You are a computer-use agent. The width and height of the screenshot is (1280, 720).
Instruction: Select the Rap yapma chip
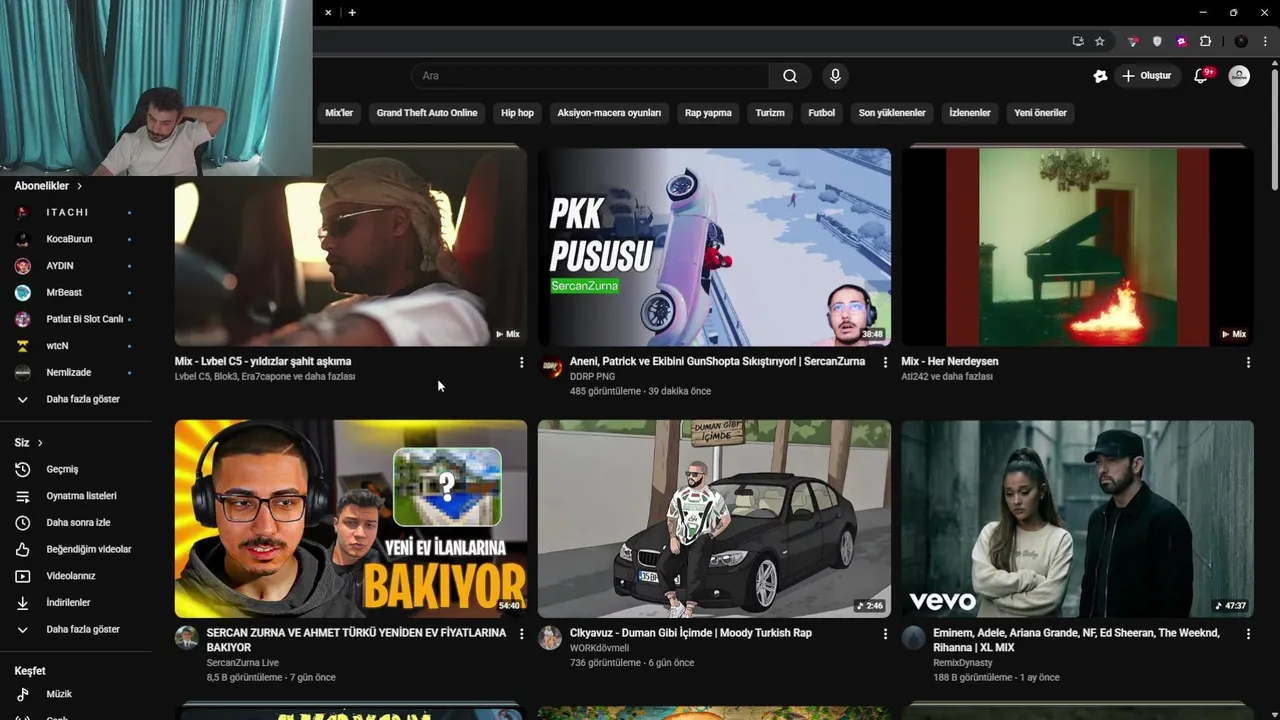point(708,113)
